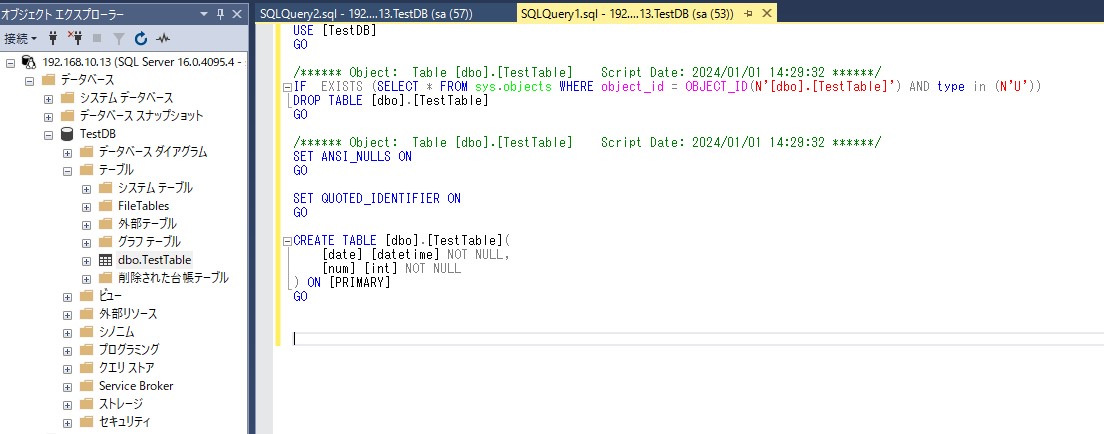
Task: Select システム データベース in the tree
Action: (x=126, y=98)
